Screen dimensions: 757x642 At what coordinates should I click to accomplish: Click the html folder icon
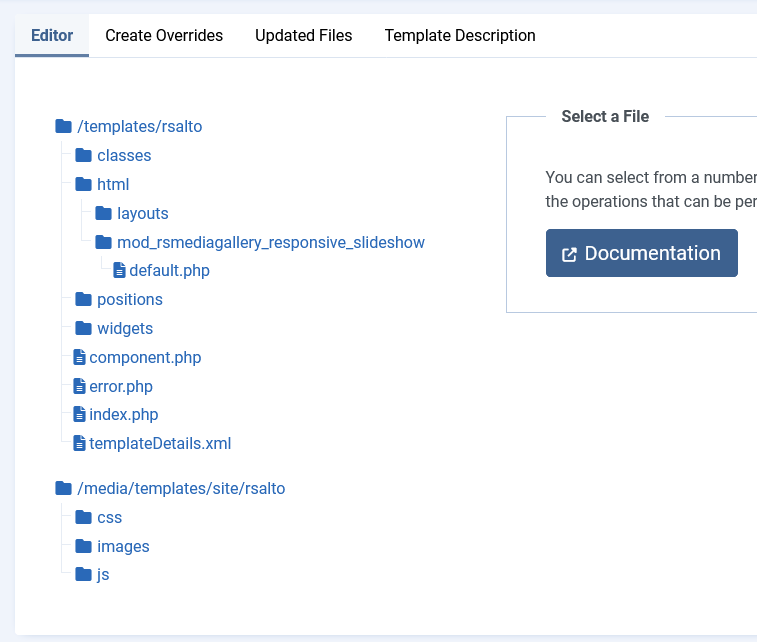pos(84,184)
